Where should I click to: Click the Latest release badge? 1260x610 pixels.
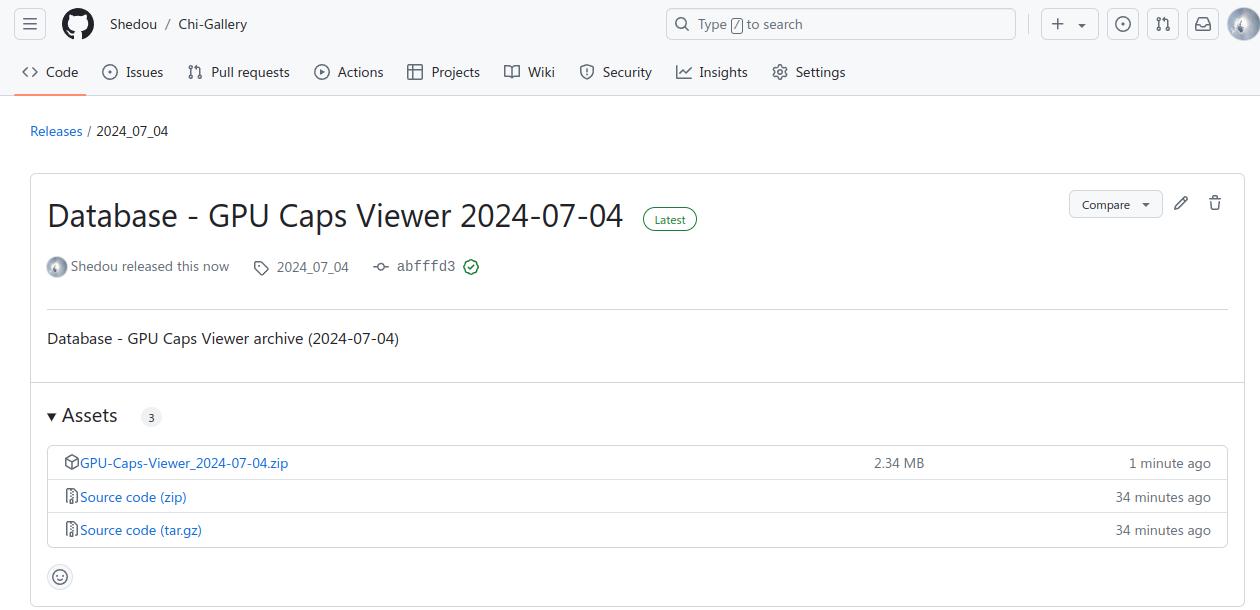click(x=670, y=219)
